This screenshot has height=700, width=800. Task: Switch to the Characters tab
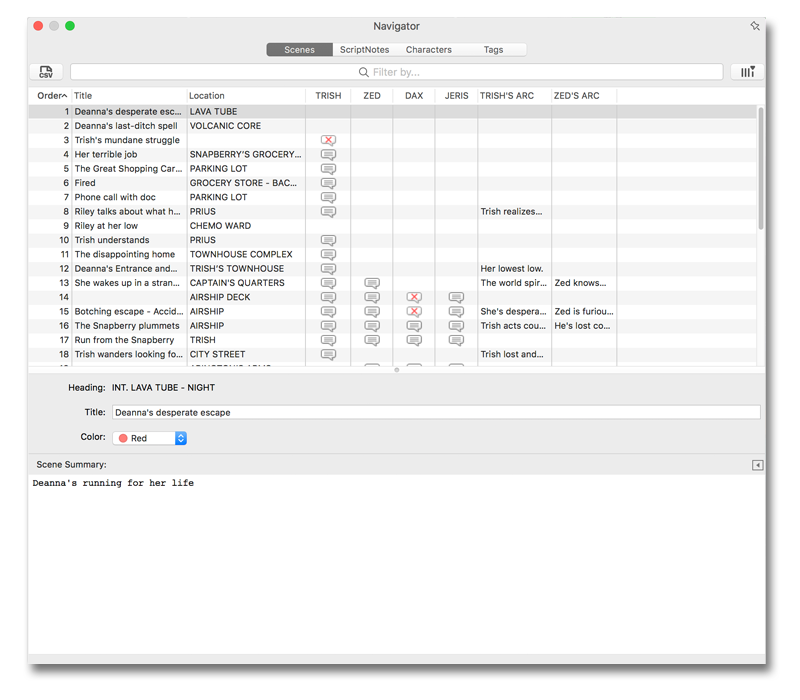(x=428, y=49)
